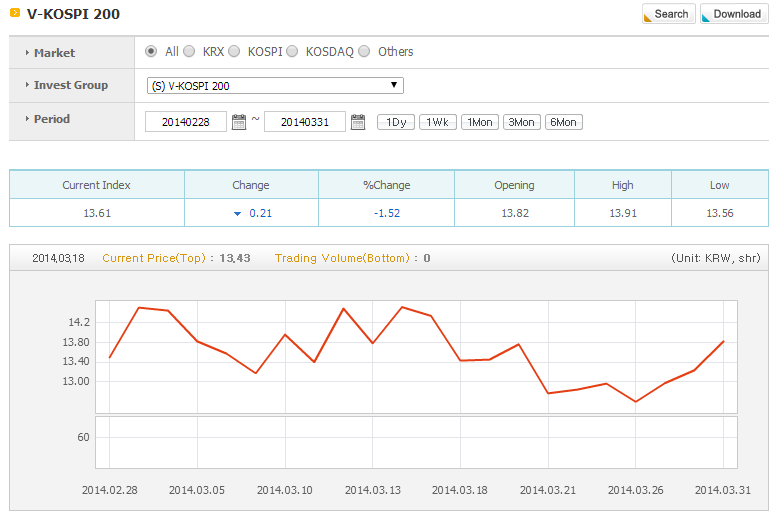Click the percent change value -1.52
This screenshot has height=518, width=777.
387,213
